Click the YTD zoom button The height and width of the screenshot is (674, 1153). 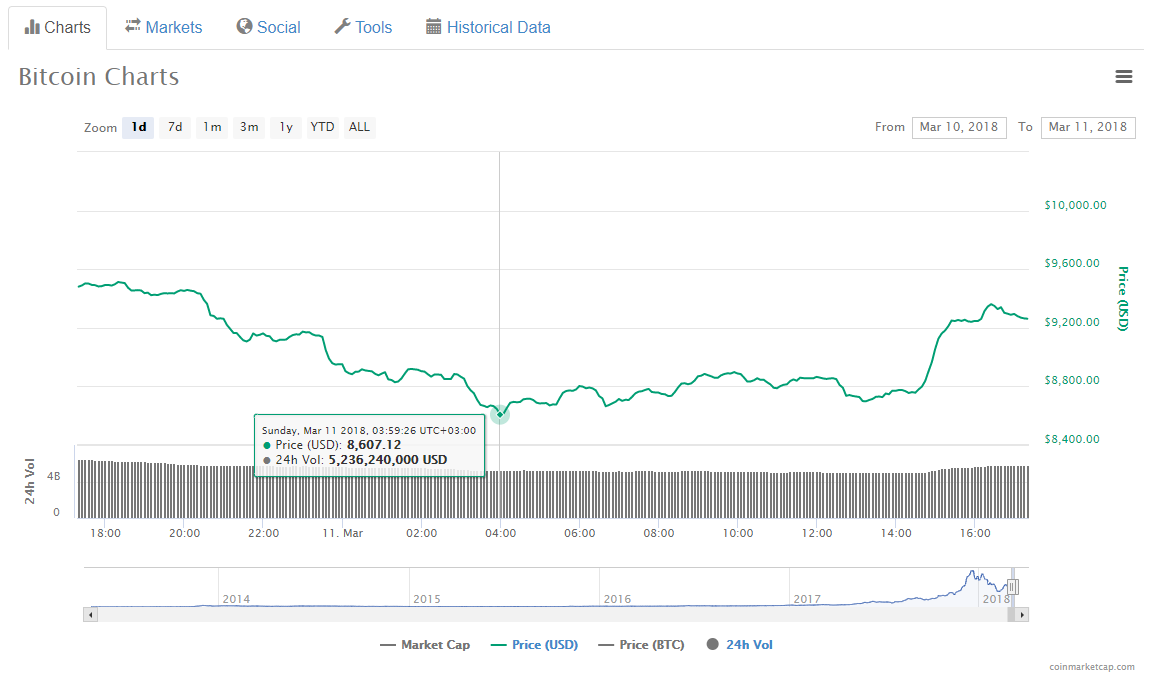[x=321, y=127]
